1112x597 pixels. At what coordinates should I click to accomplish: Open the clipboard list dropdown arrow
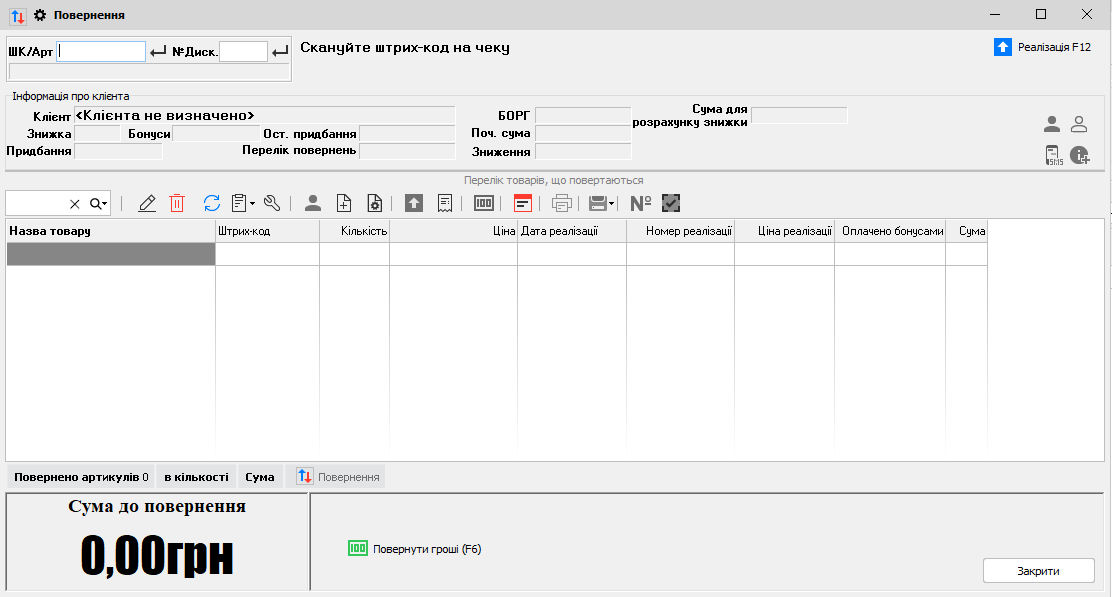[x=253, y=203]
